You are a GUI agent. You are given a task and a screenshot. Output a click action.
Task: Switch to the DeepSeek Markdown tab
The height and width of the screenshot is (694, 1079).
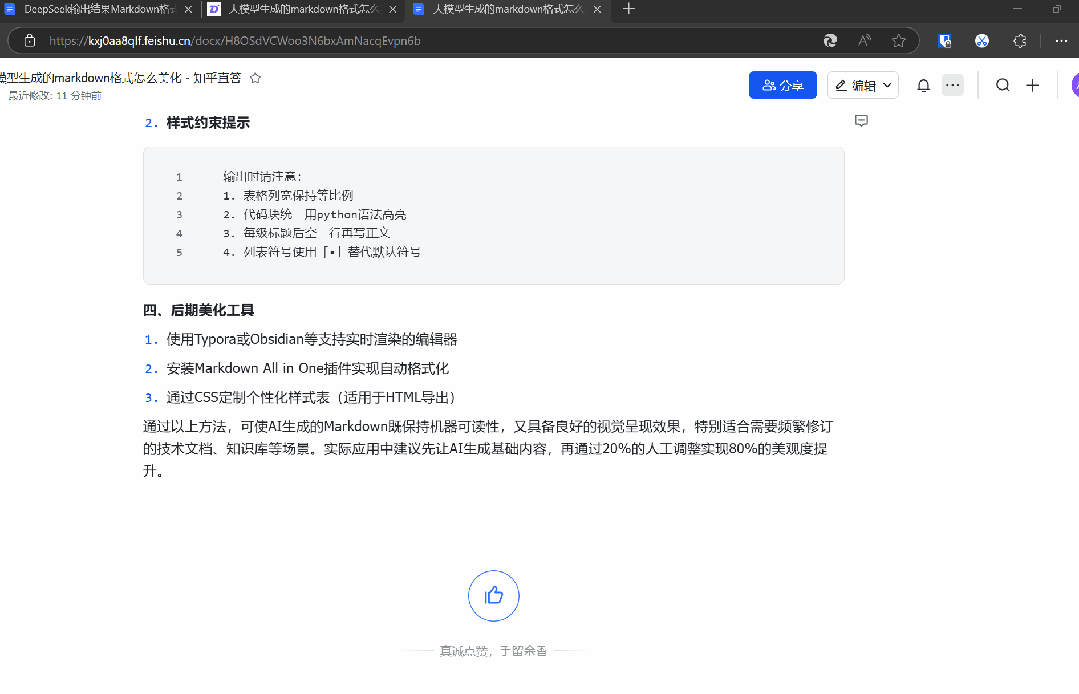coord(95,10)
